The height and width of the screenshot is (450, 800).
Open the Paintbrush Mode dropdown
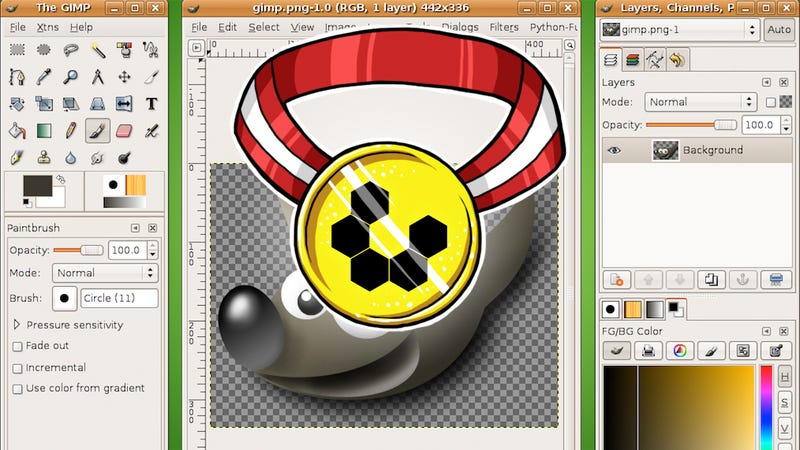[x=105, y=273]
